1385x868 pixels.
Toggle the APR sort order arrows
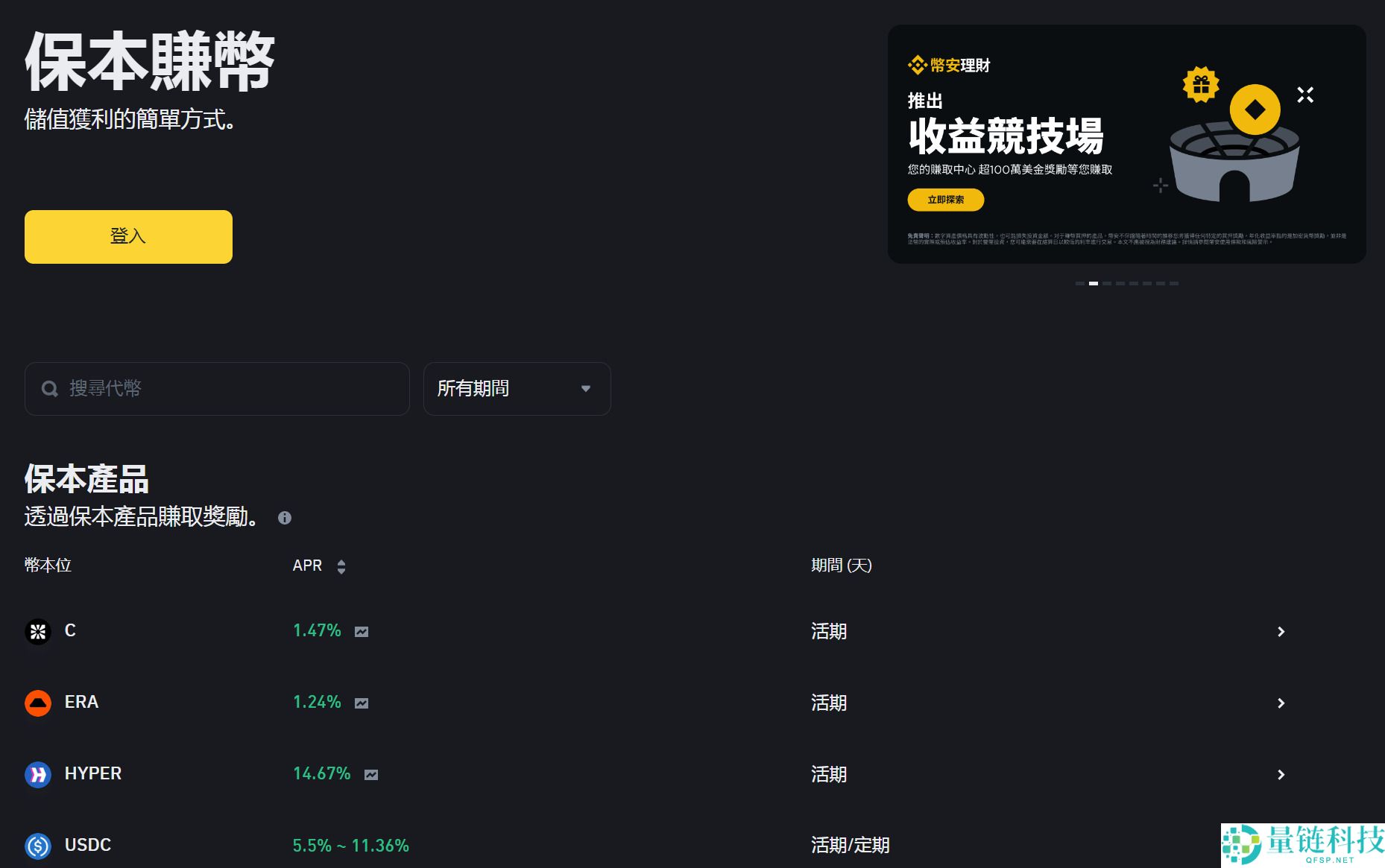pos(341,566)
